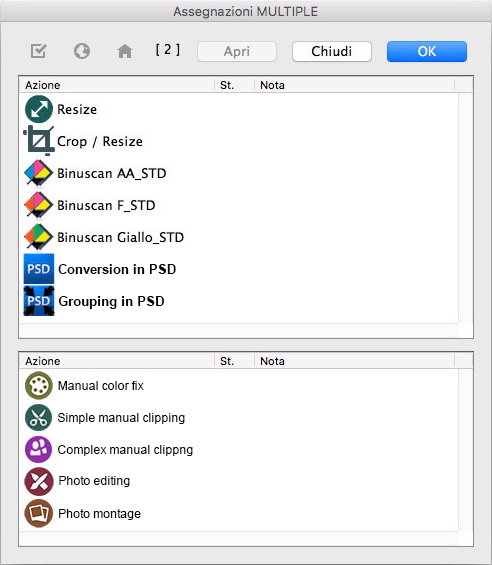Confirm with the blue OK button
The image size is (492, 565).
(x=427, y=52)
